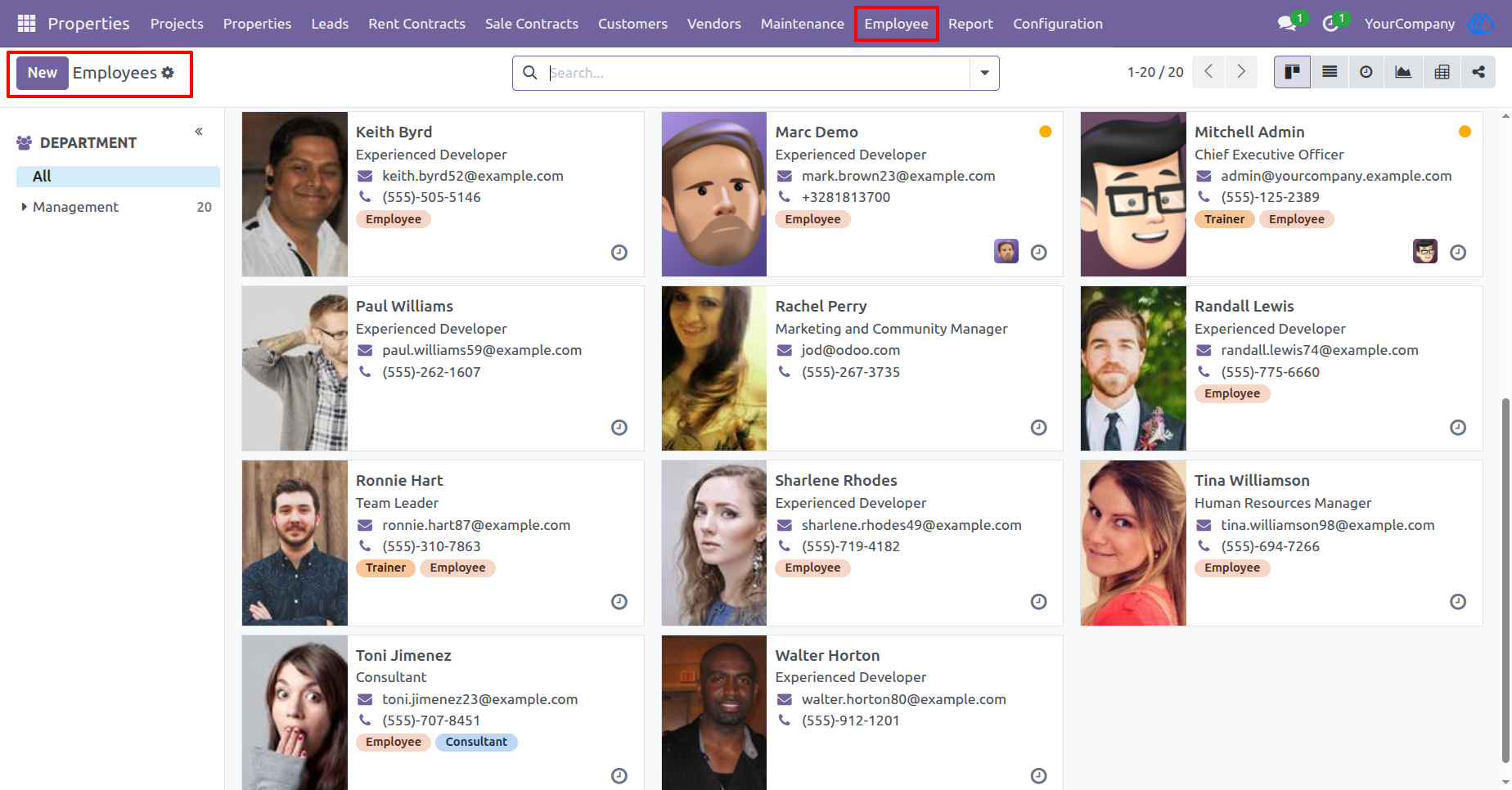Screen dimensions: 1512x790
Task: Go to the previous page of employees
Action: 1208,72
